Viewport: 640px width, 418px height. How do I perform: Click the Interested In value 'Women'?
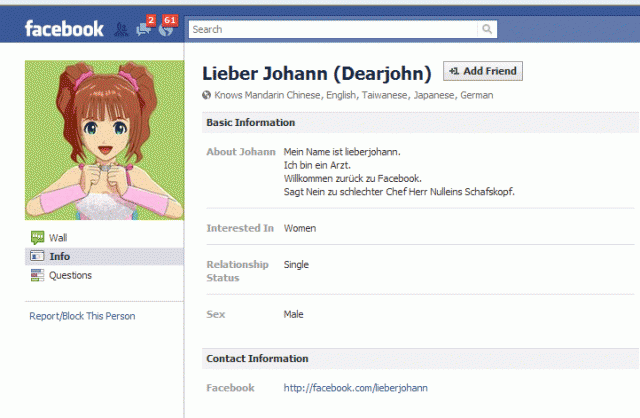coord(300,228)
